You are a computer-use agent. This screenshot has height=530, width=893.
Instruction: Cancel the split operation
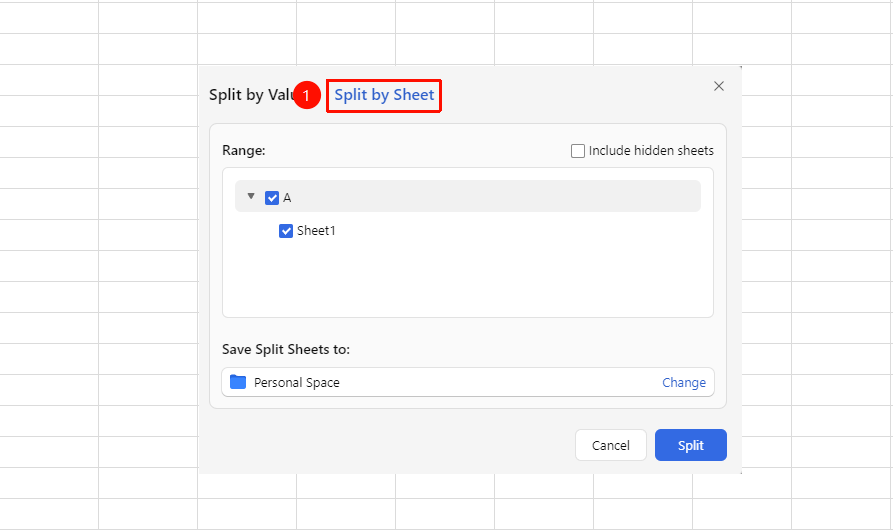[x=611, y=445]
